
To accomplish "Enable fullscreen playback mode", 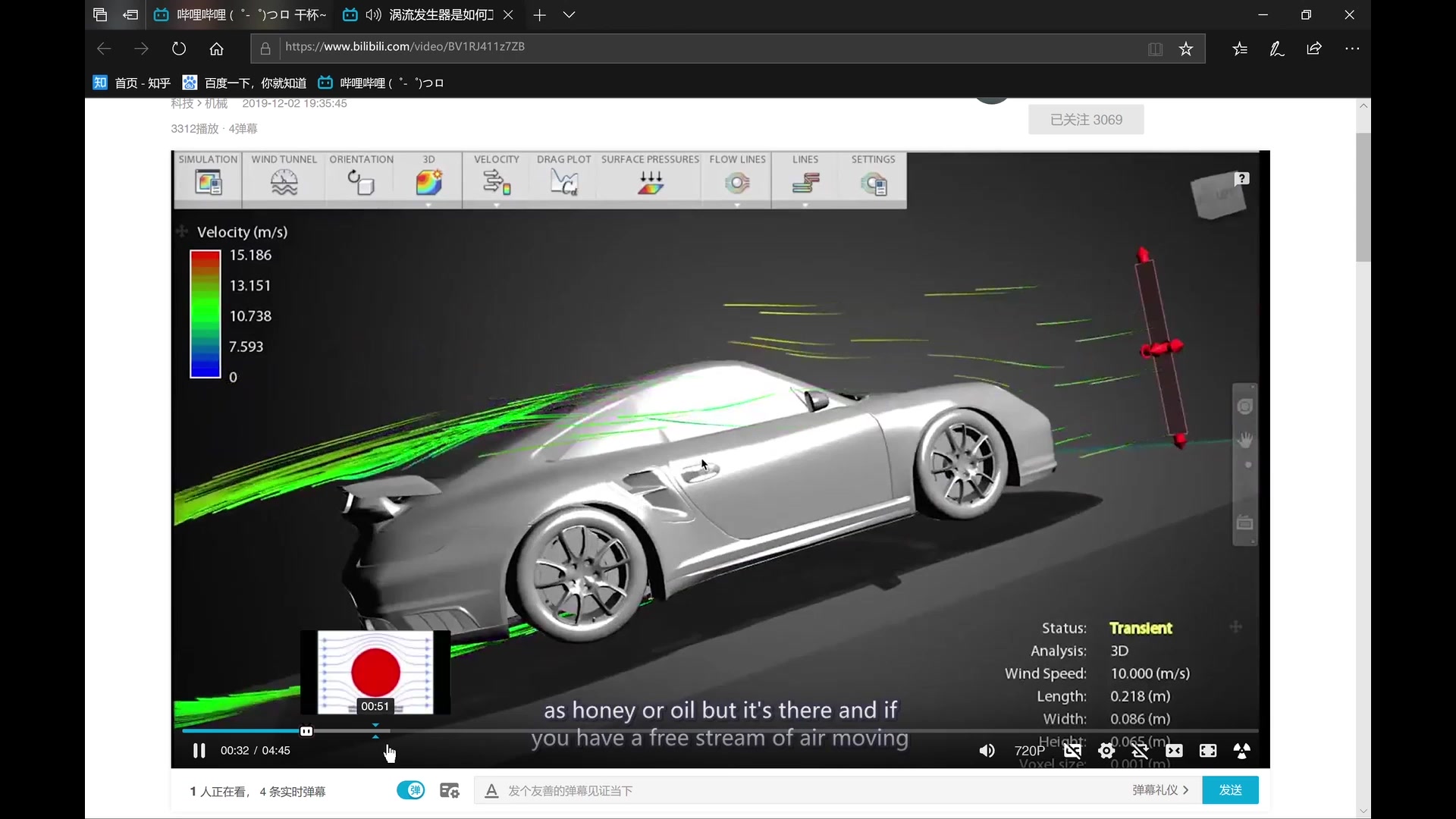I will tap(1207, 750).
